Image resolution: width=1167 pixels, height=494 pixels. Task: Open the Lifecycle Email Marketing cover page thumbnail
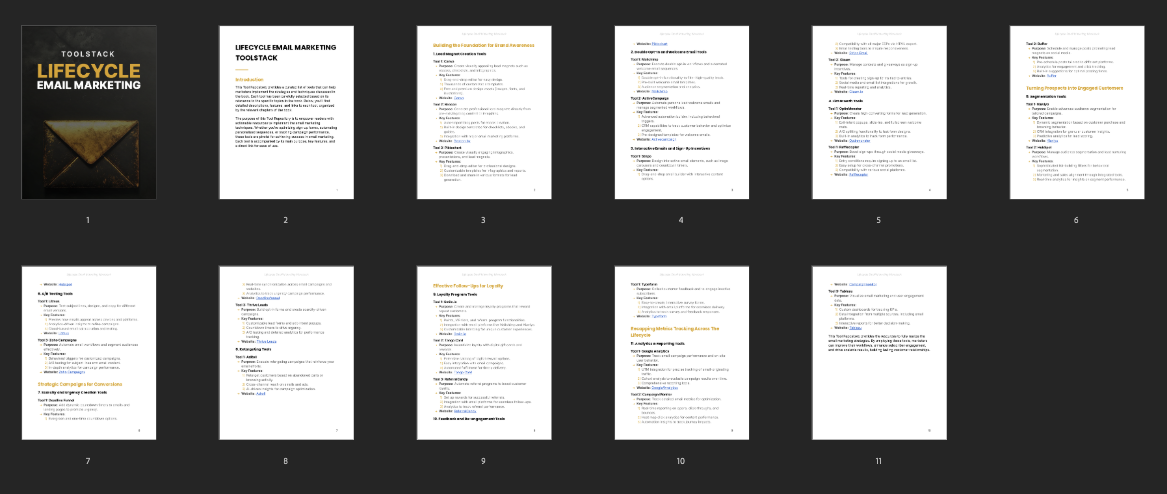(88, 111)
